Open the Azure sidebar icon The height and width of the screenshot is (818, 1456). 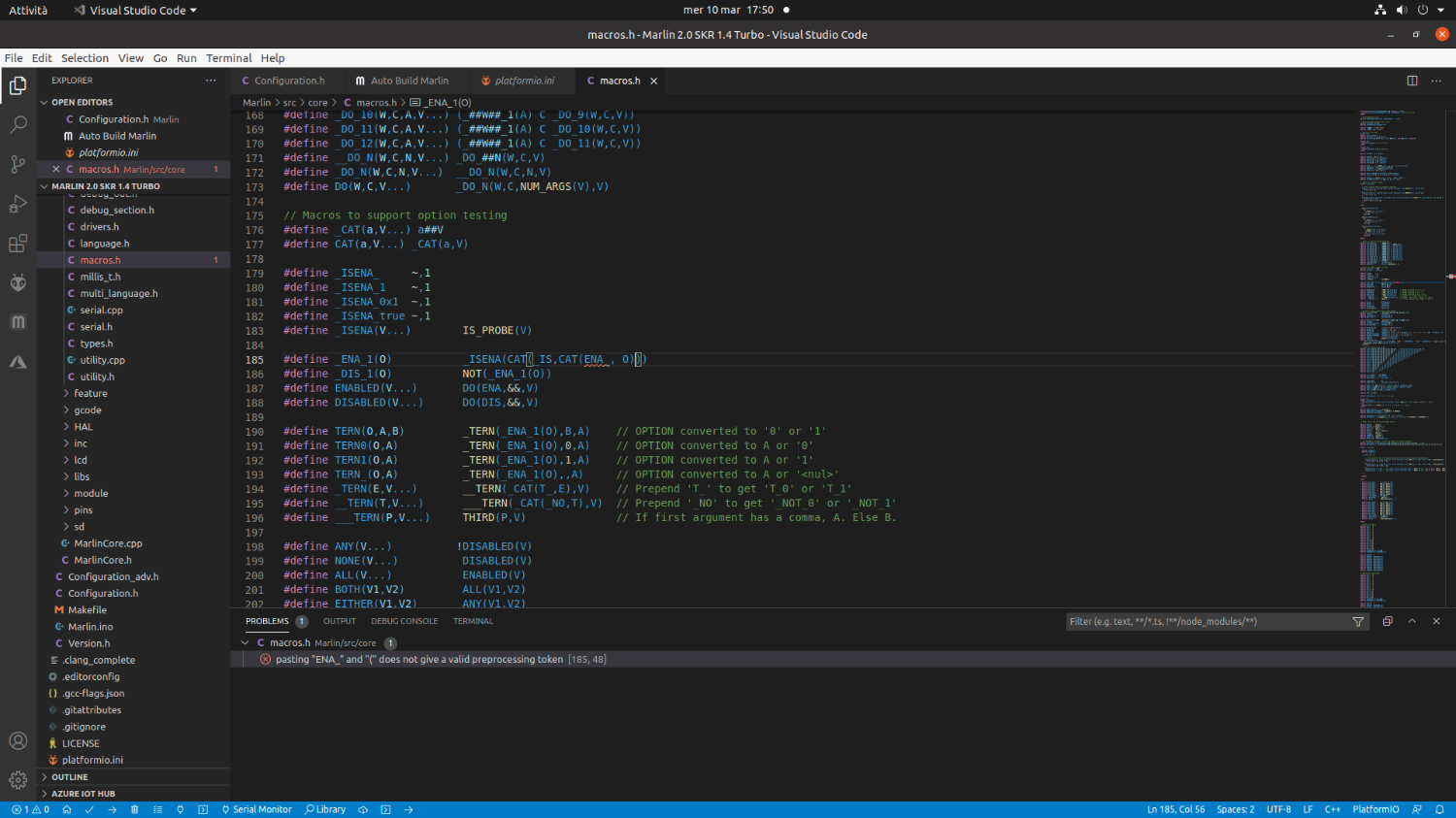tap(17, 362)
